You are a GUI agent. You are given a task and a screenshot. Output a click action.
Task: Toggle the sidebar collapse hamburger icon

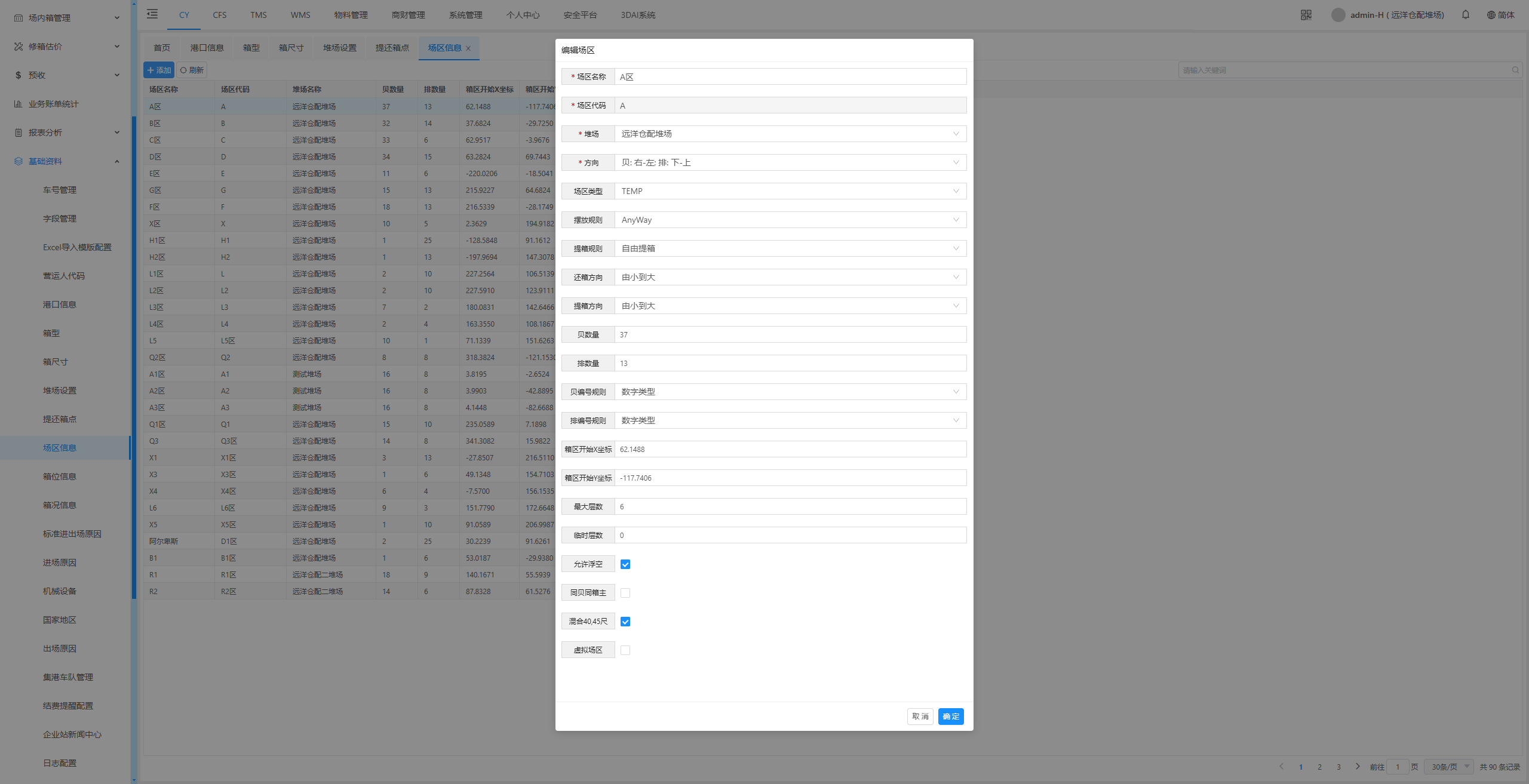point(152,14)
